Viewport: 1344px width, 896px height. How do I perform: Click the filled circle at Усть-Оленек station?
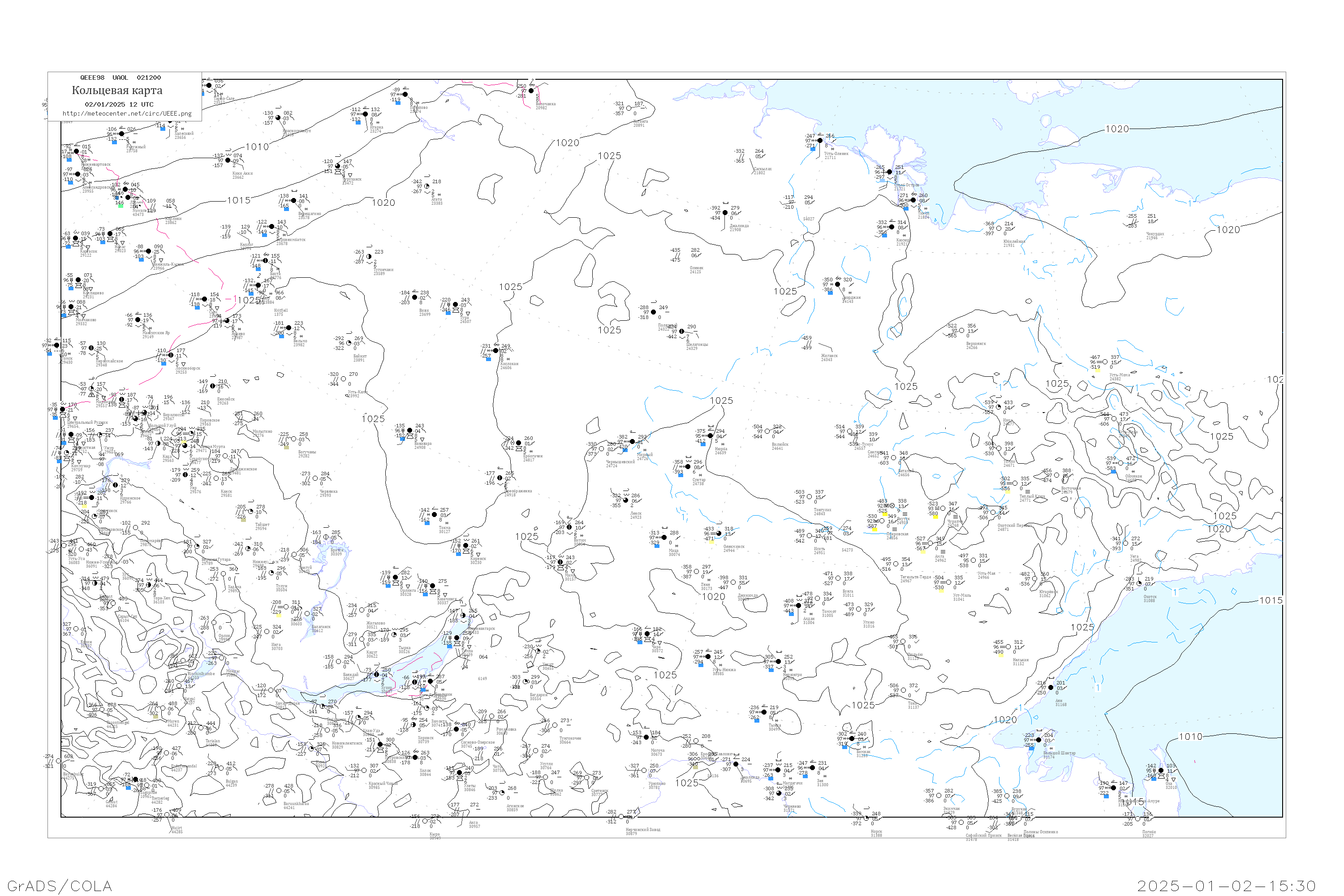[x=820, y=141]
